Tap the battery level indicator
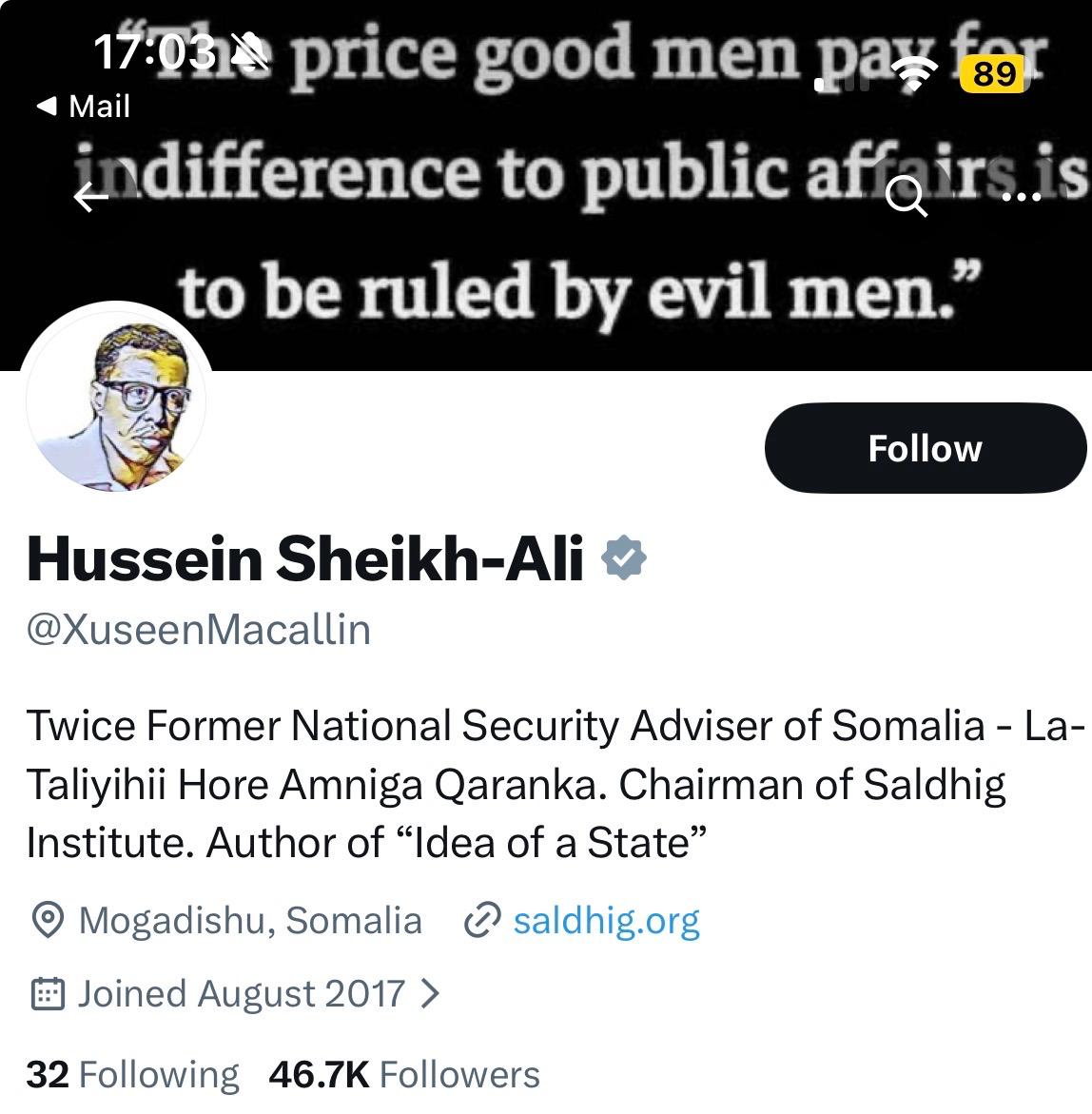 click(994, 73)
